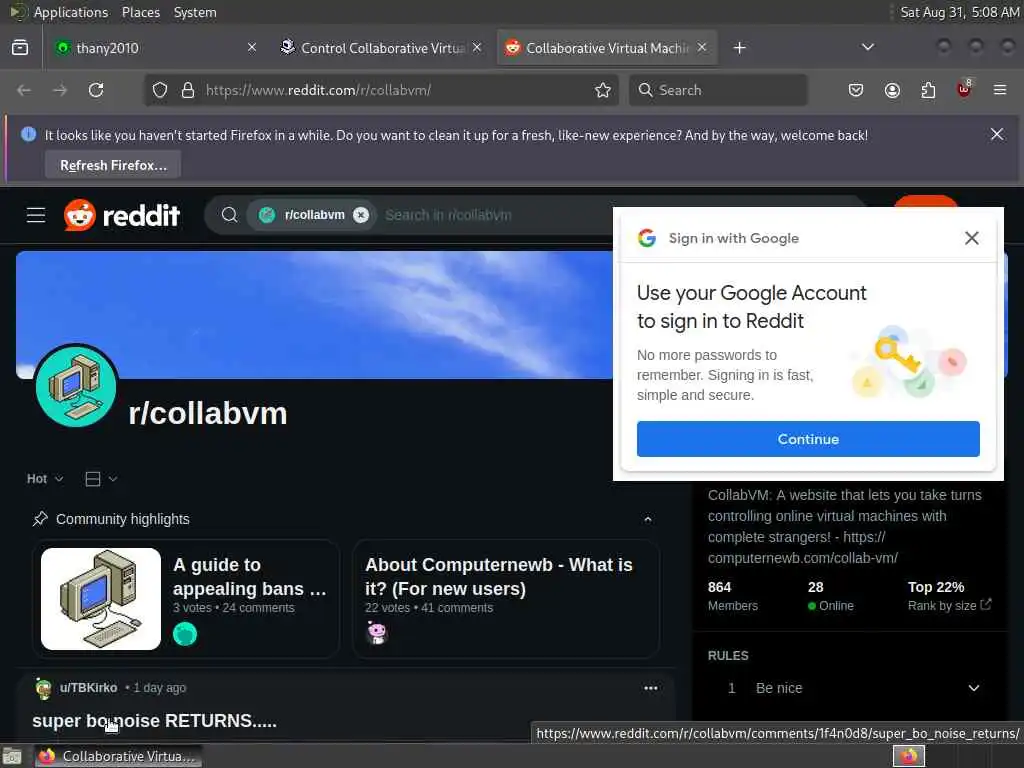Viewport: 1024px width, 768px height.
Task: Open the Hot sort dropdown
Action: tap(45, 479)
